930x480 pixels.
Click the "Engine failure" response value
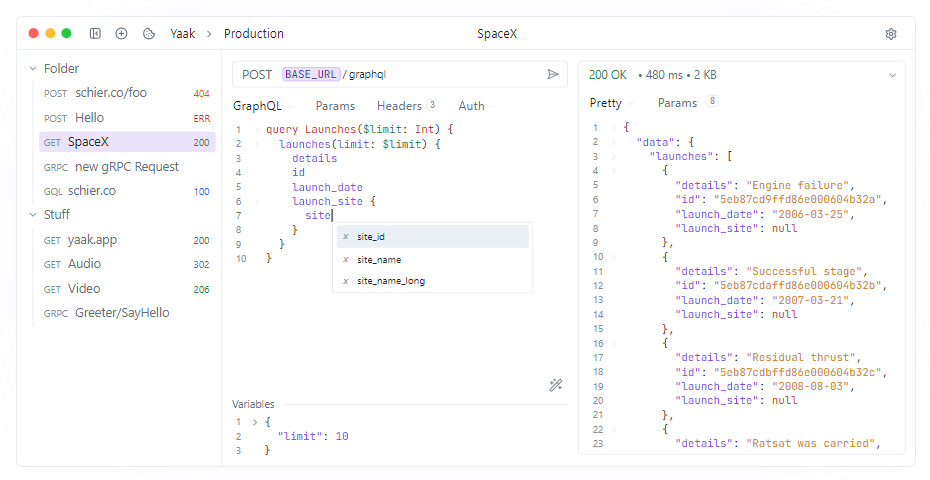pos(800,185)
